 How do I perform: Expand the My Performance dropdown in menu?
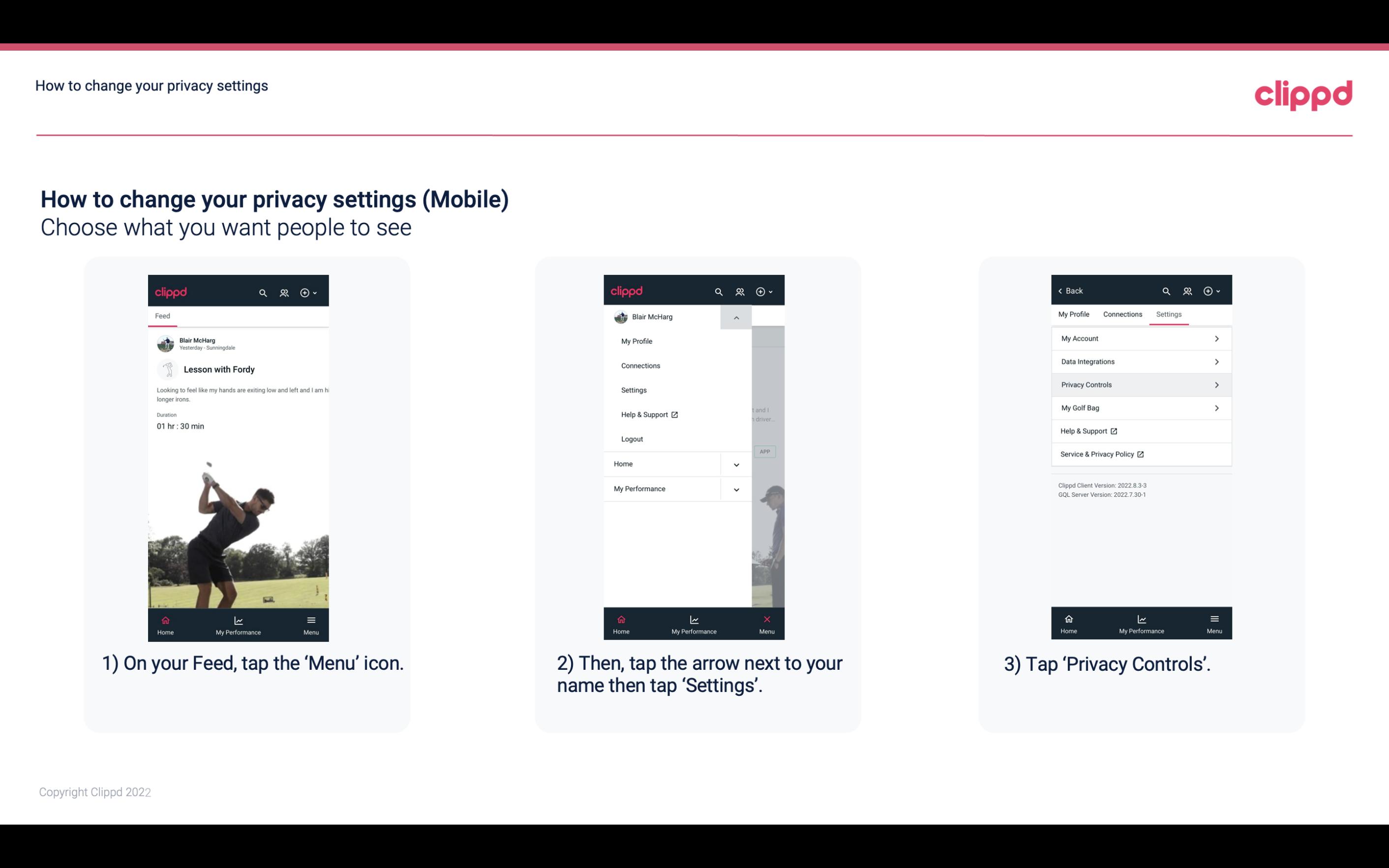pos(736,488)
